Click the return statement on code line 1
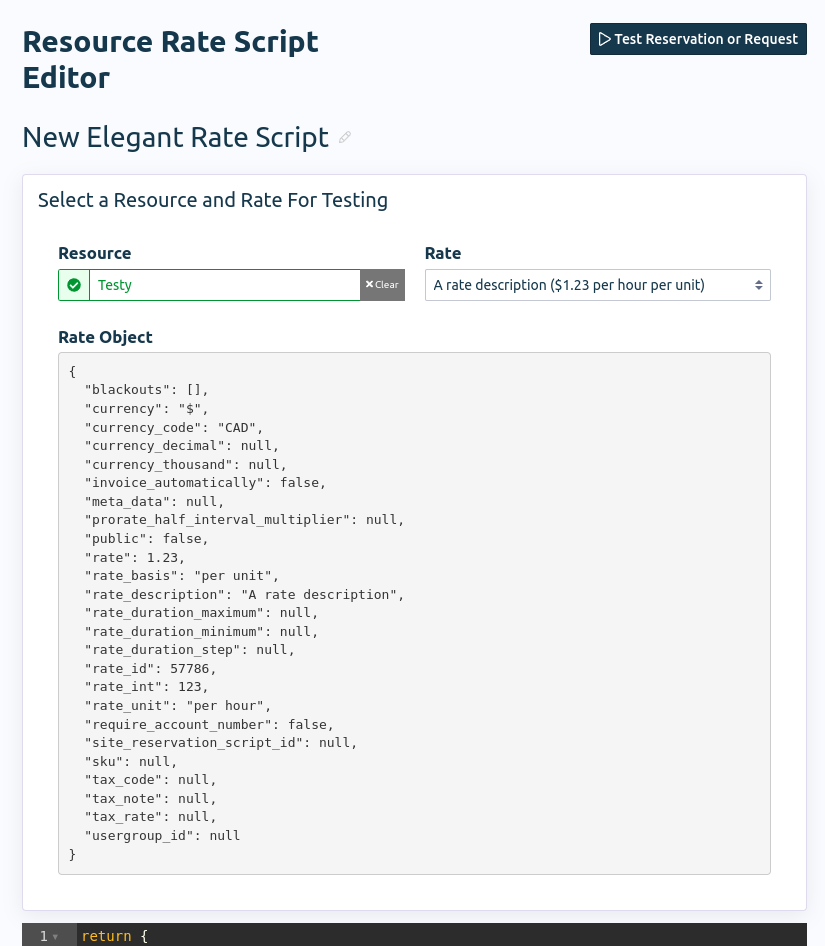This screenshot has width=825, height=946. tap(106, 936)
